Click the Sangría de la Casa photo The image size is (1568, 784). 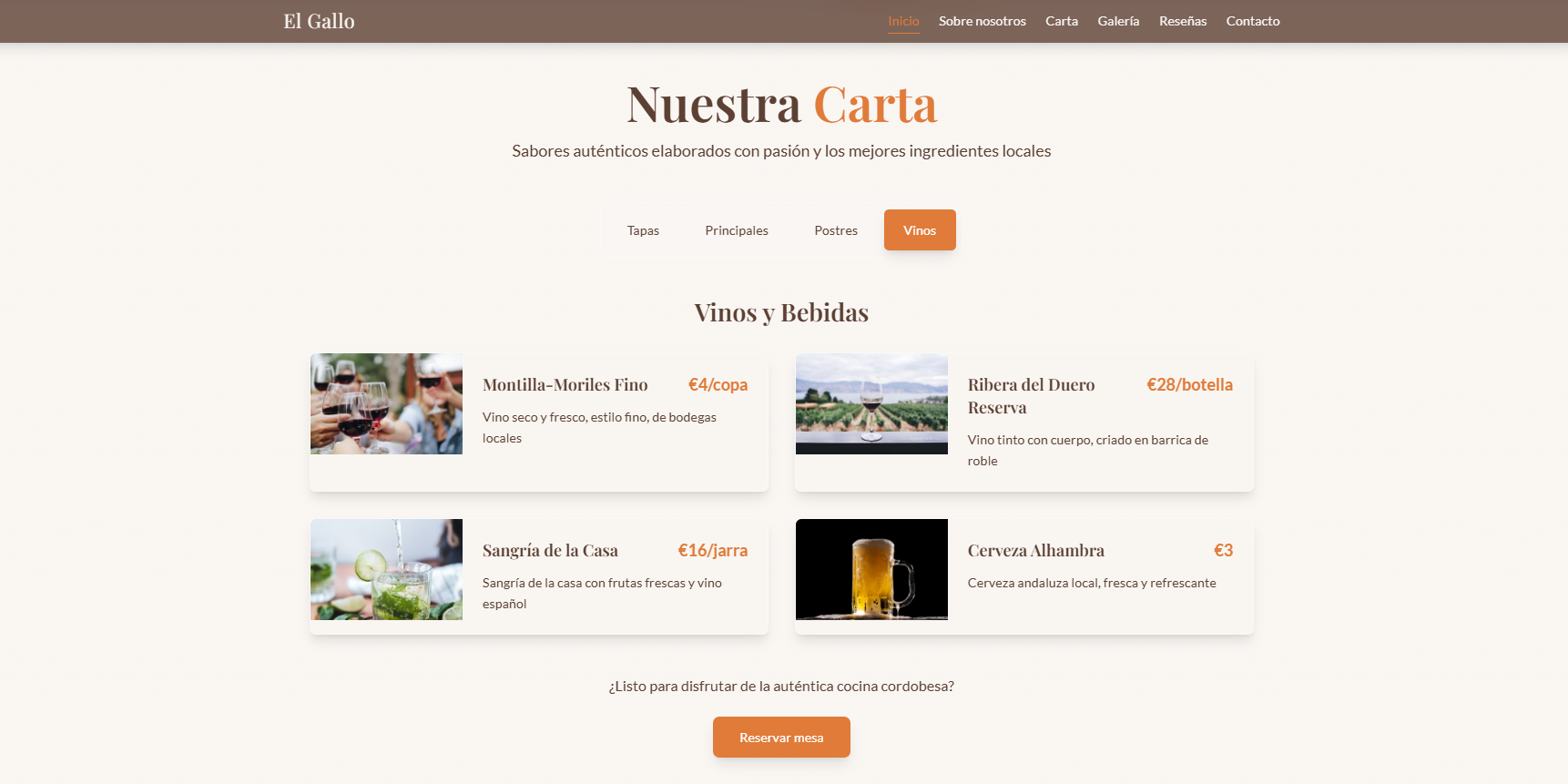click(x=386, y=569)
